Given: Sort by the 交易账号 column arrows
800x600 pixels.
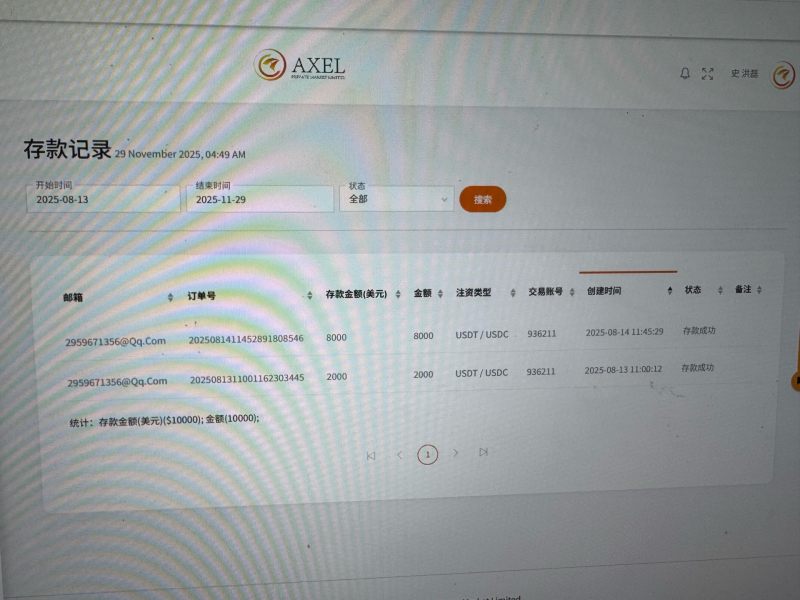Looking at the screenshot, I should tap(572, 291).
